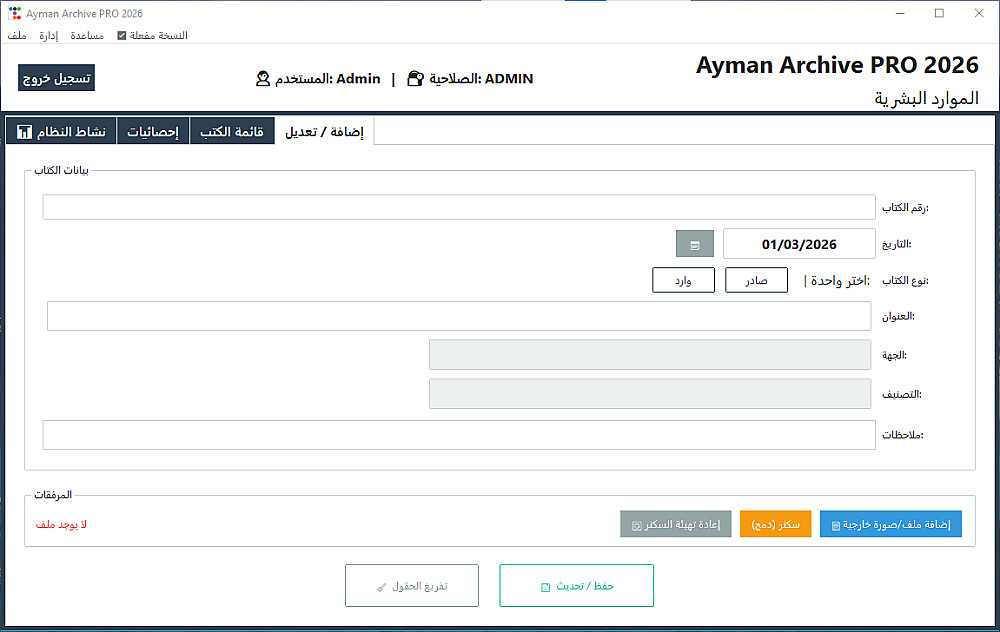The image size is (1000, 632).
Task: Click the حفظ / تحديث save button
Action: [577, 585]
